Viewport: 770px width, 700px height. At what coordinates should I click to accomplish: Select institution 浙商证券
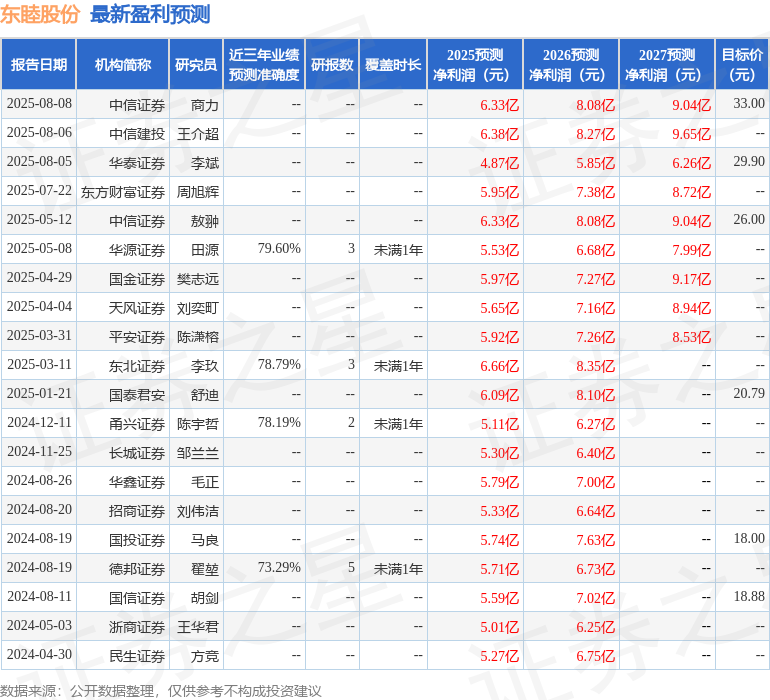tap(137, 627)
